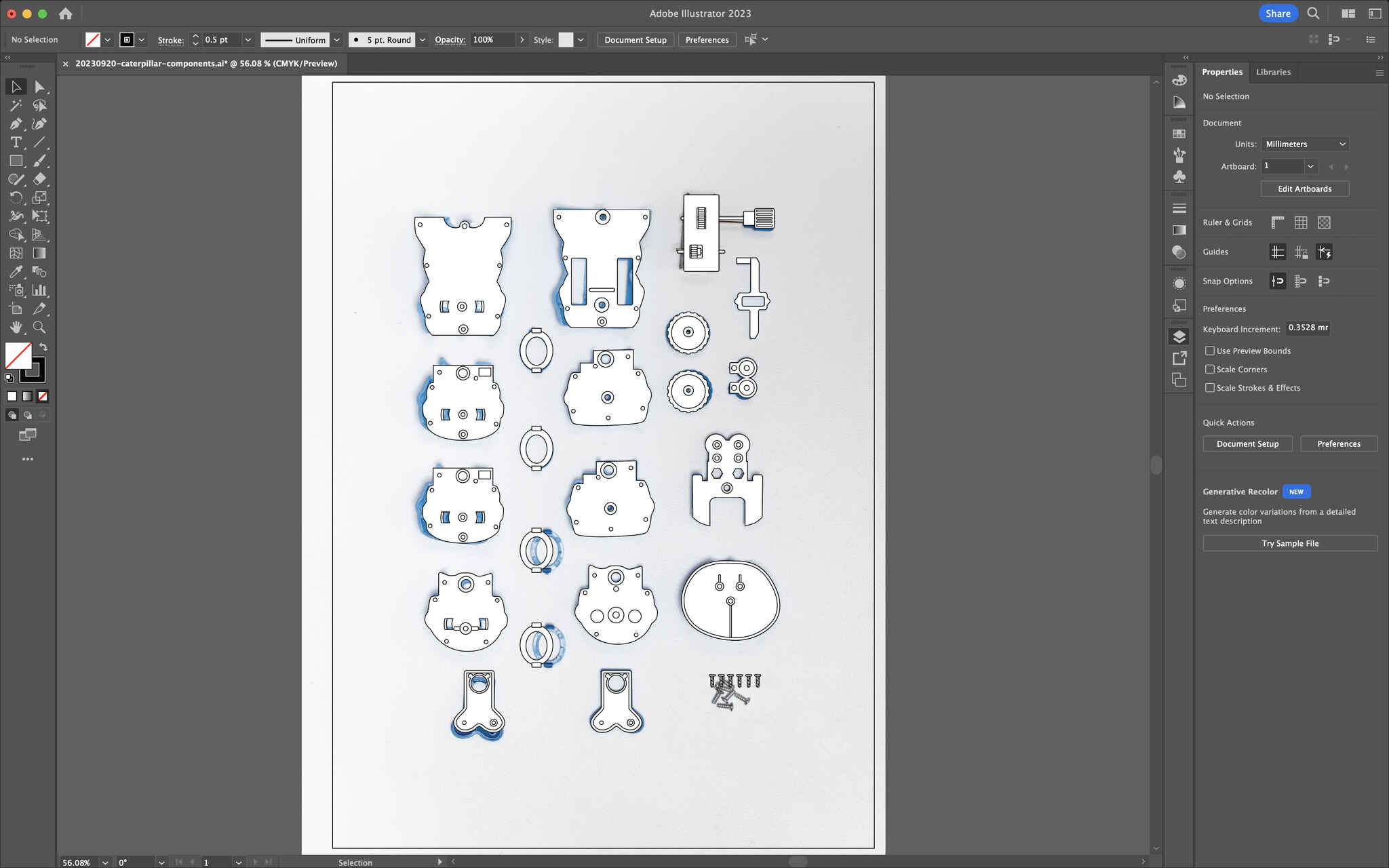
Task: Open the Layers panel icon
Action: point(1179,336)
